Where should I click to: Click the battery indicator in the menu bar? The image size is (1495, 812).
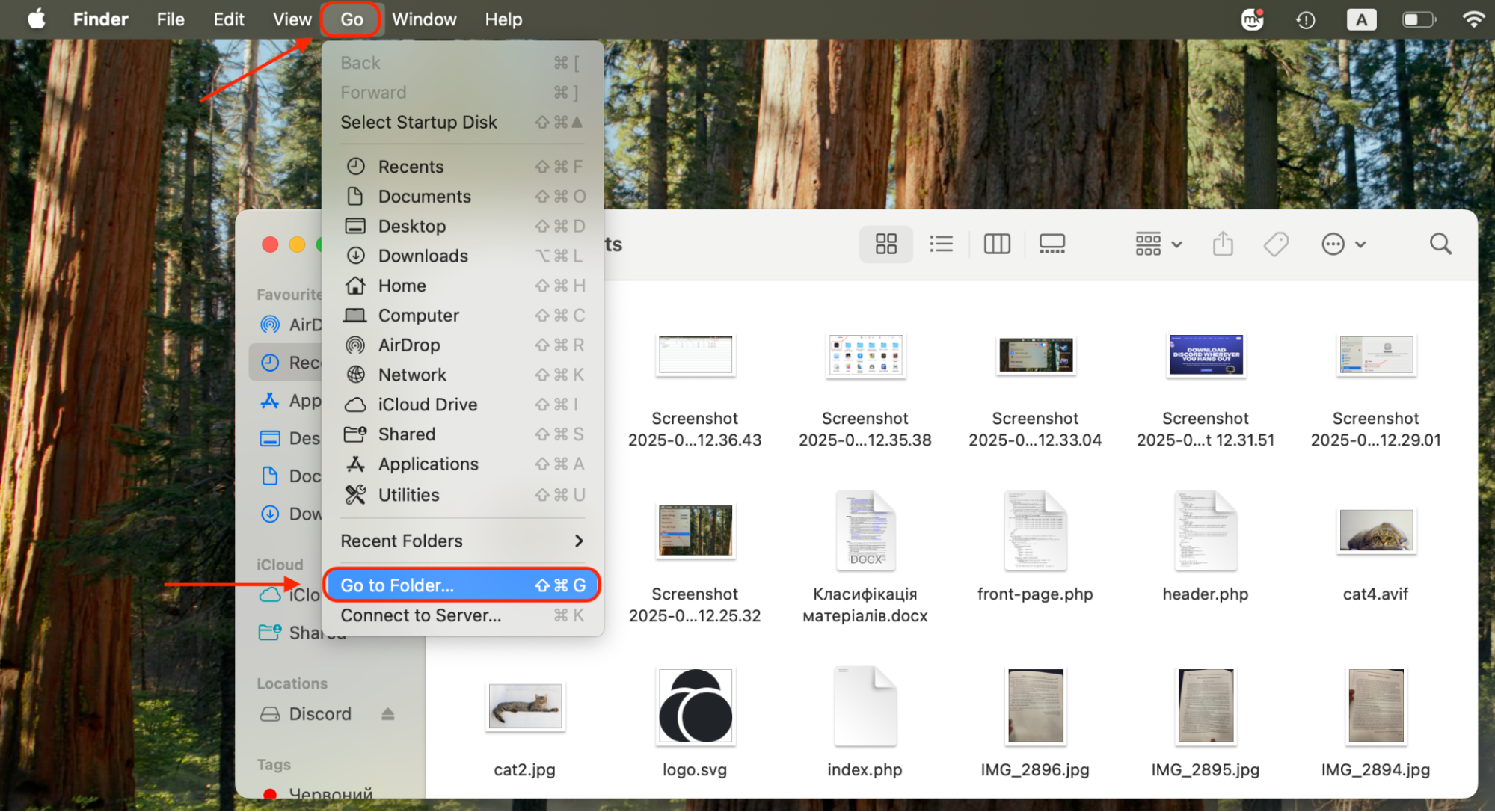[x=1419, y=19]
